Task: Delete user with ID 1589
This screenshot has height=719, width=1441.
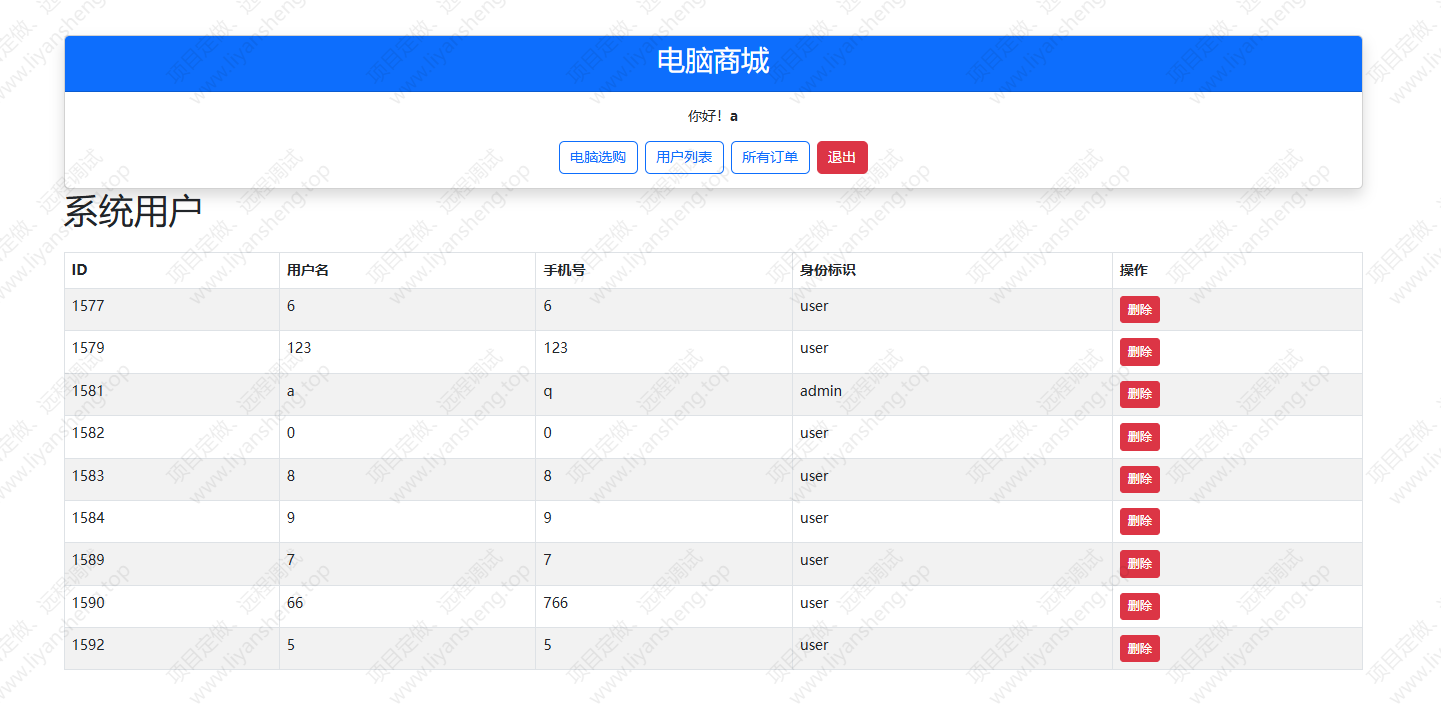Action: click(x=1139, y=564)
